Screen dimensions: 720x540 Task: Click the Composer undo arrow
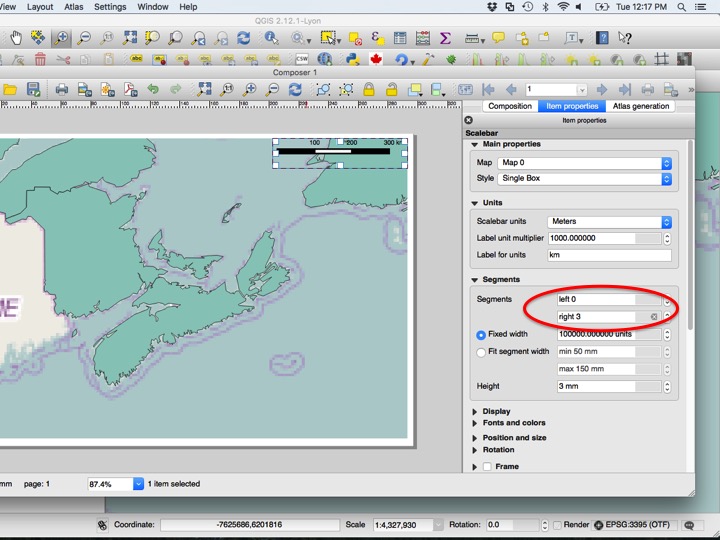(153, 89)
